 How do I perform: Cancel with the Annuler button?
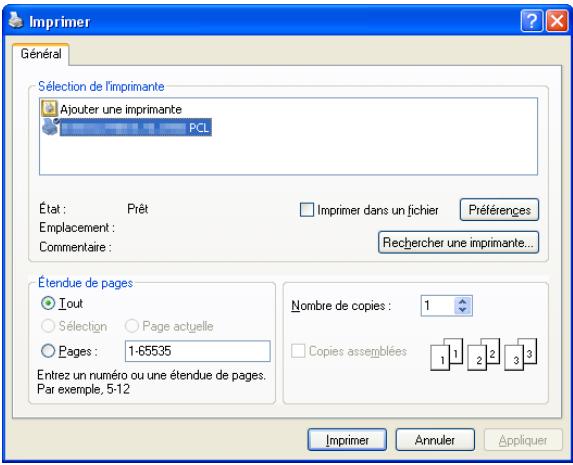point(435,440)
